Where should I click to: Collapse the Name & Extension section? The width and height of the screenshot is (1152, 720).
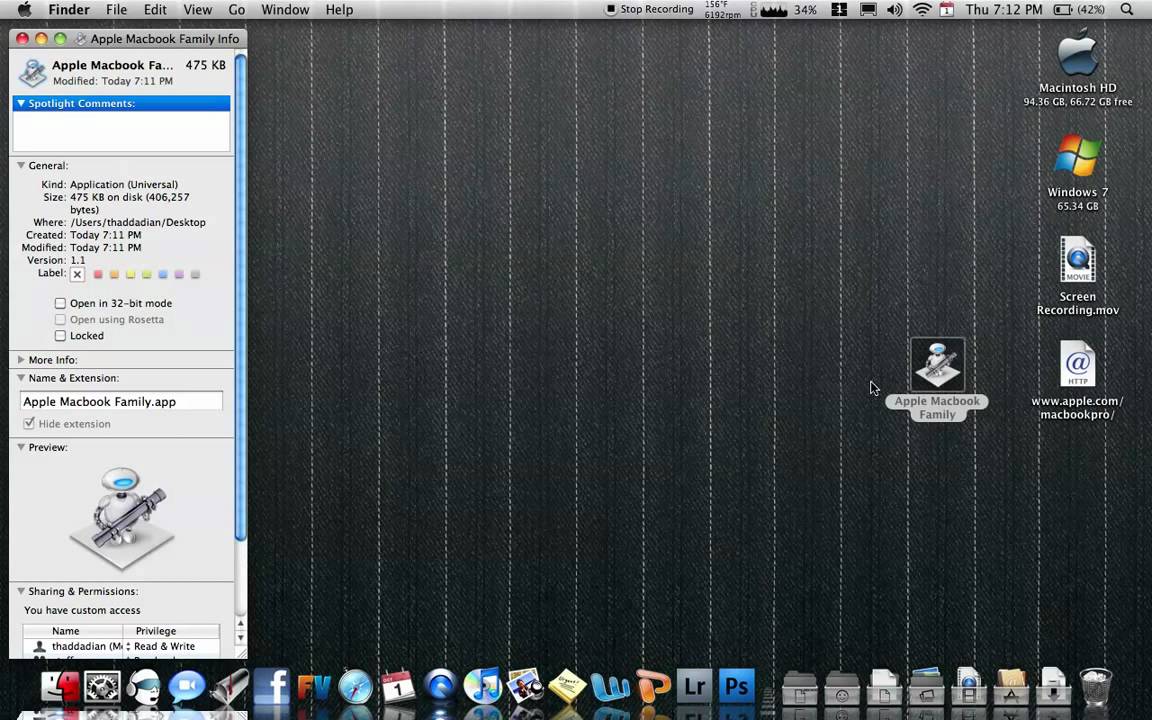(x=21, y=378)
